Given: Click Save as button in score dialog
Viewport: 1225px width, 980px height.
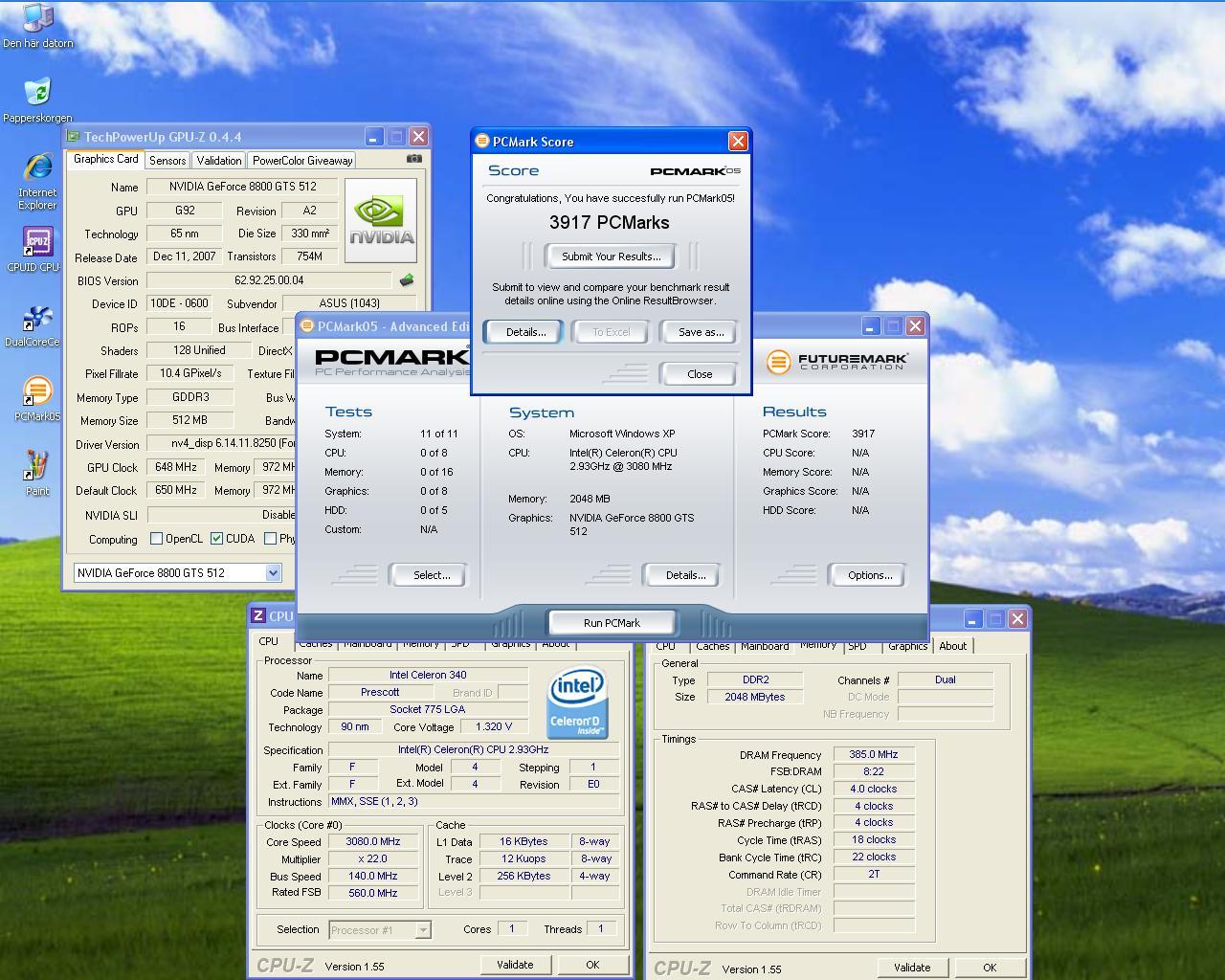Looking at the screenshot, I should (701, 332).
